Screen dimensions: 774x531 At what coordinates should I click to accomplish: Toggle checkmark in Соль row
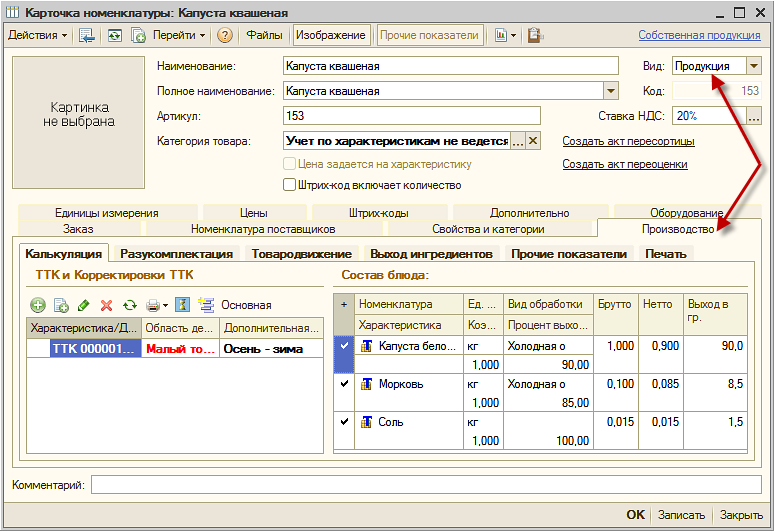coord(344,421)
